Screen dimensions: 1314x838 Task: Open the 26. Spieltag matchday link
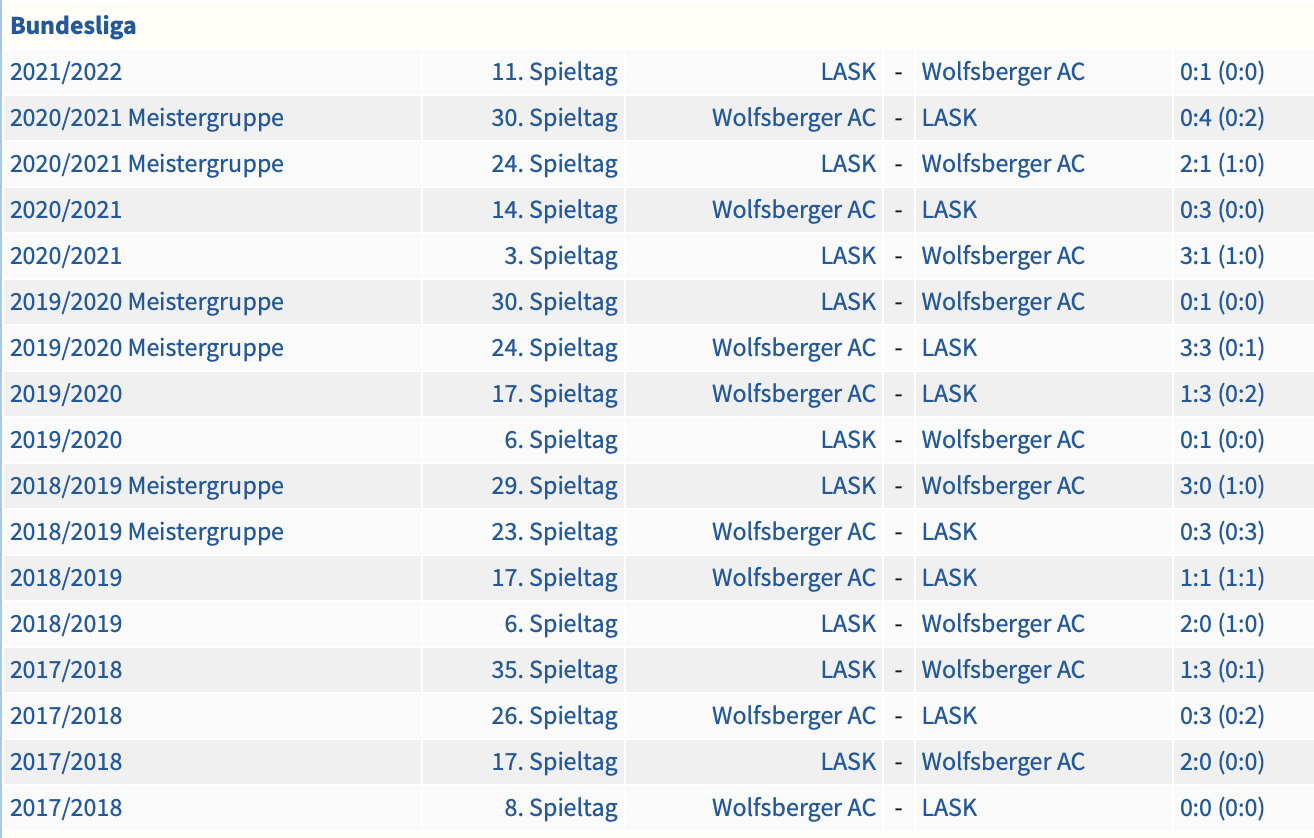point(554,716)
